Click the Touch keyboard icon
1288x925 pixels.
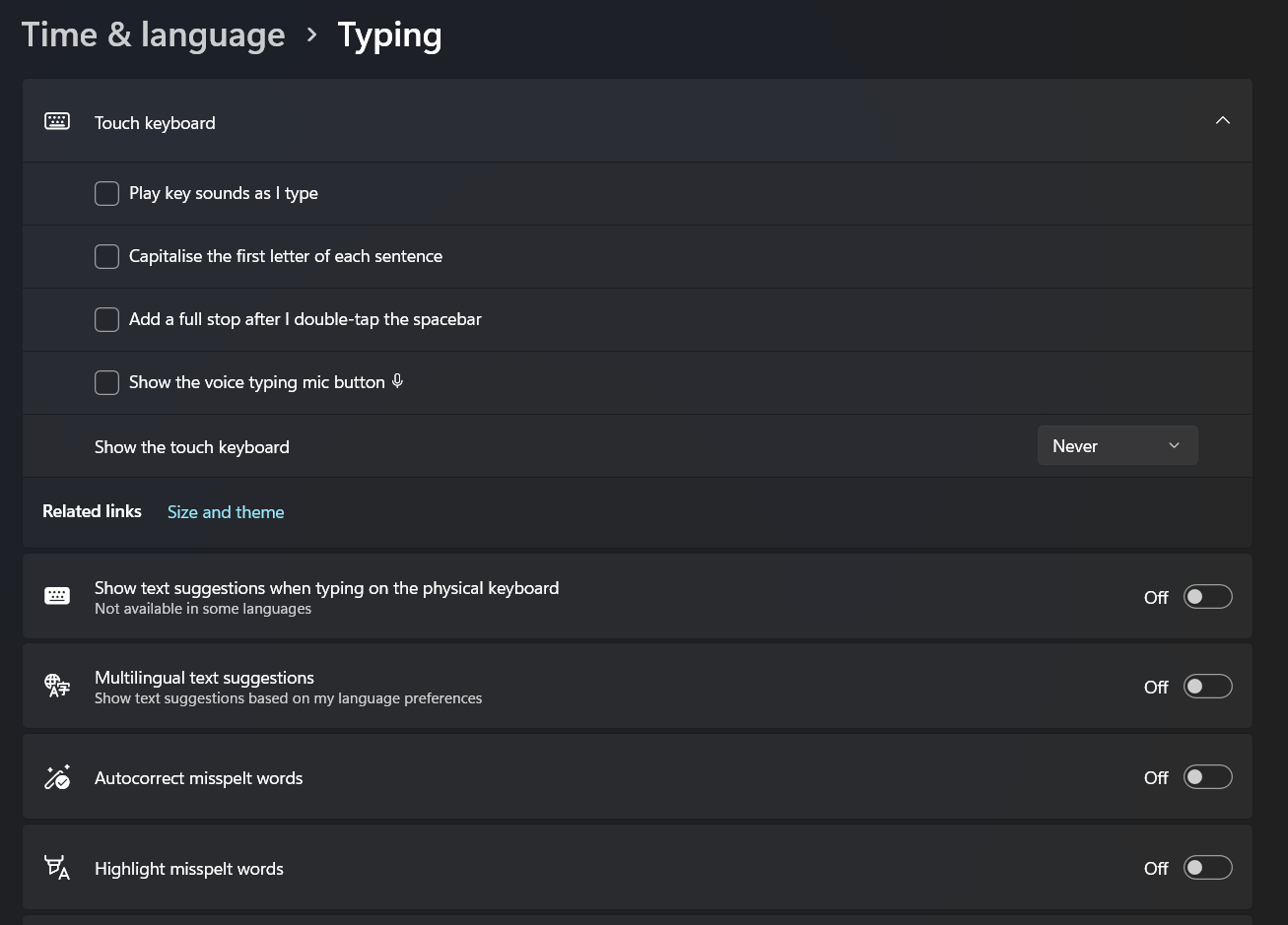pyautogui.click(x=57, y=121)
